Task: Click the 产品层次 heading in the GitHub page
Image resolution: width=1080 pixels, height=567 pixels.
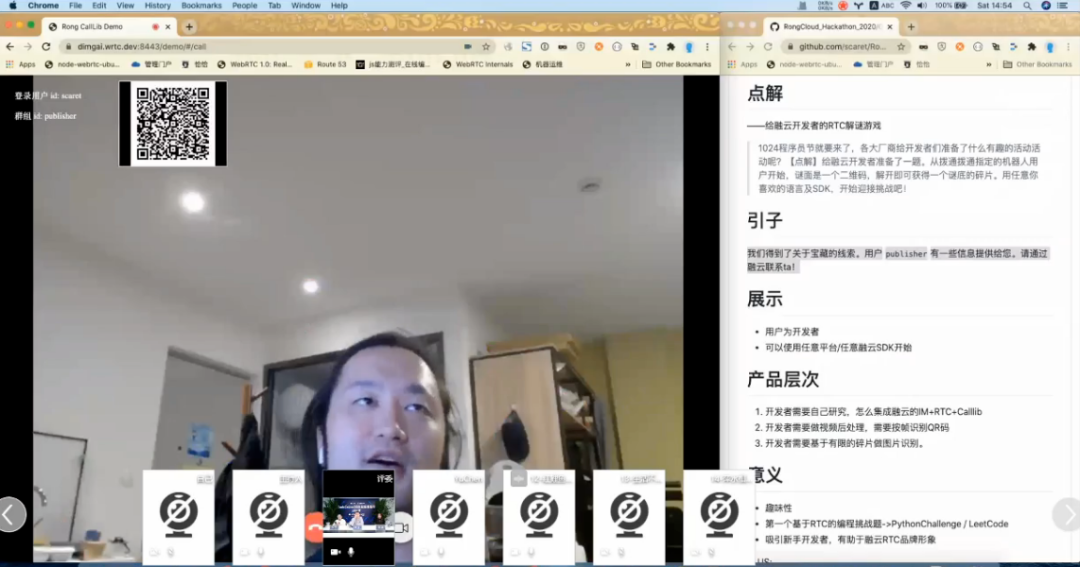Action: pyautogui.click(x=782, y=380)
